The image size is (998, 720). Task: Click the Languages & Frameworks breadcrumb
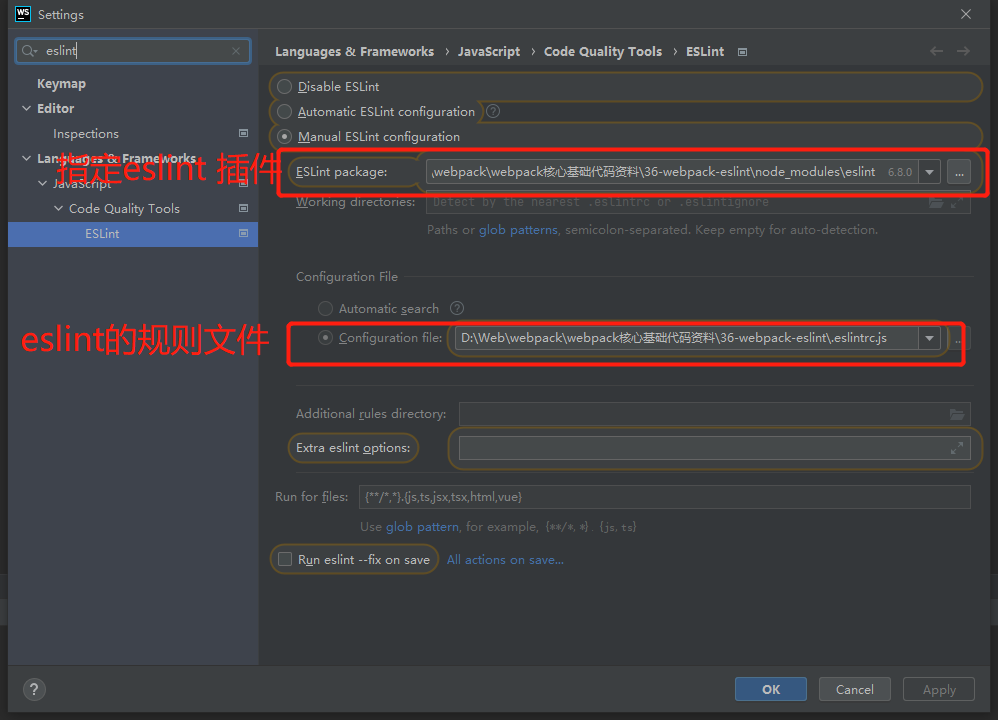tap(355, 52)
